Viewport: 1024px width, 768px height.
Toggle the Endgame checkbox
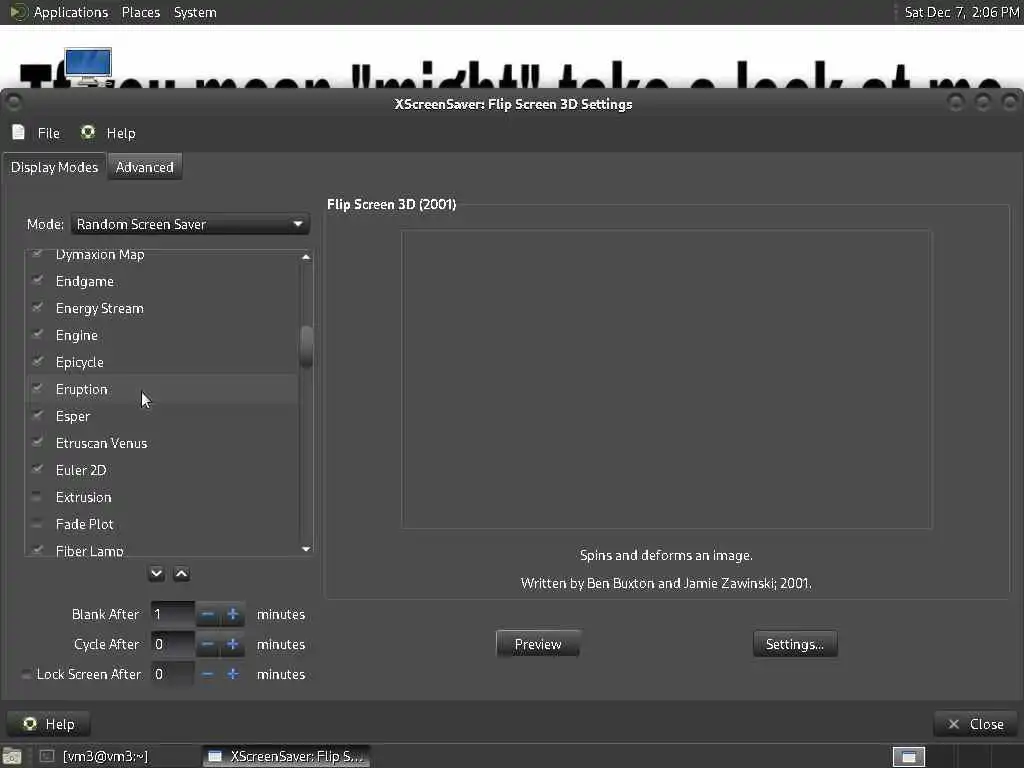point(37,281)
